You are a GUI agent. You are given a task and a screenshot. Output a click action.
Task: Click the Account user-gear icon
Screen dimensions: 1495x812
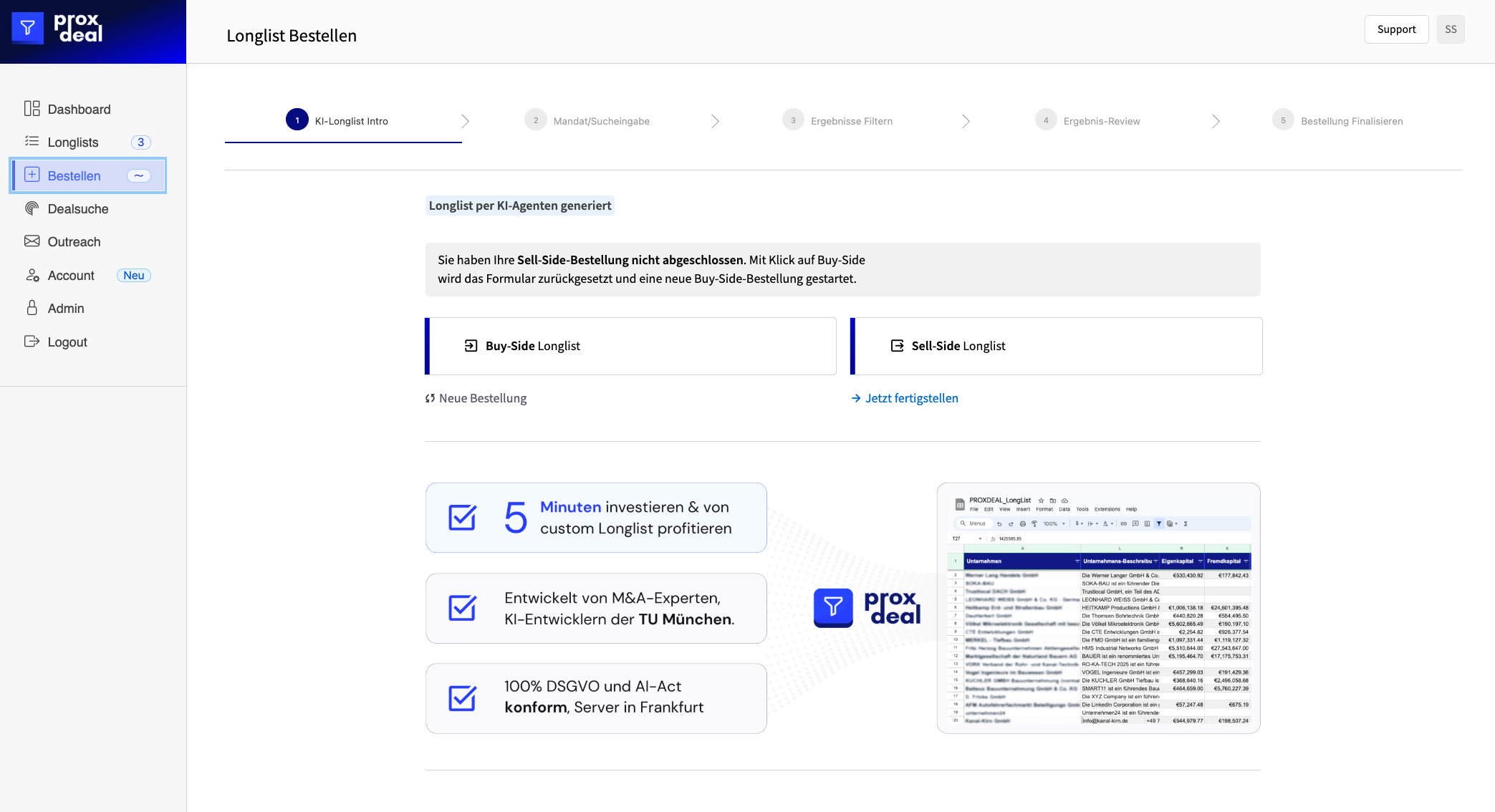[32, 275]
